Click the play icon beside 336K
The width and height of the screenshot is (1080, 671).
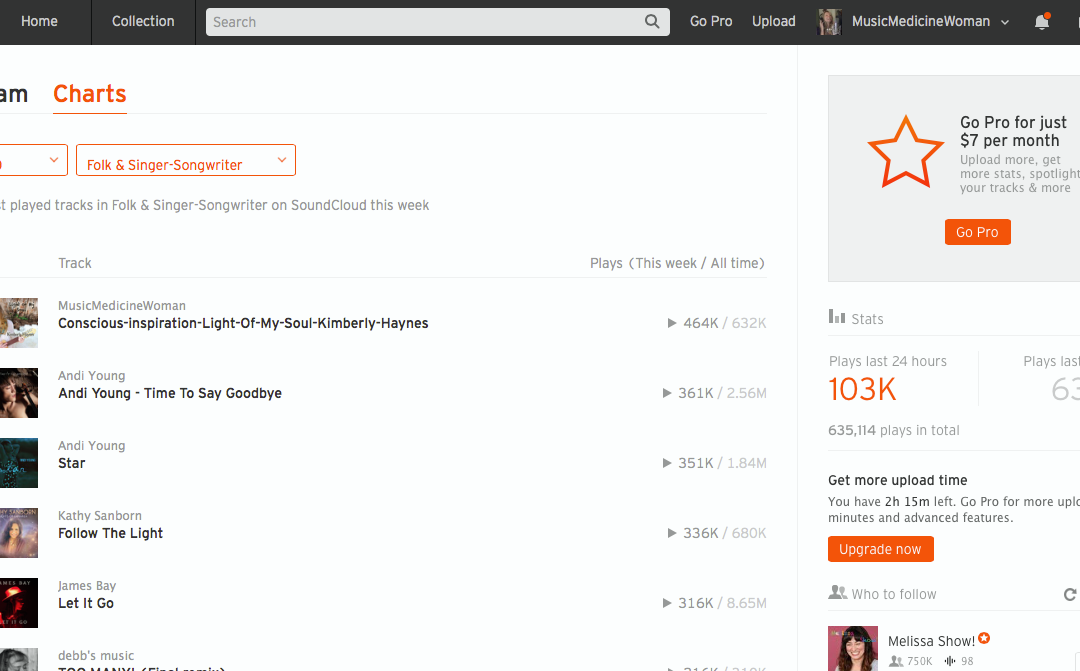pyautogui.click(x=672, y=533)
